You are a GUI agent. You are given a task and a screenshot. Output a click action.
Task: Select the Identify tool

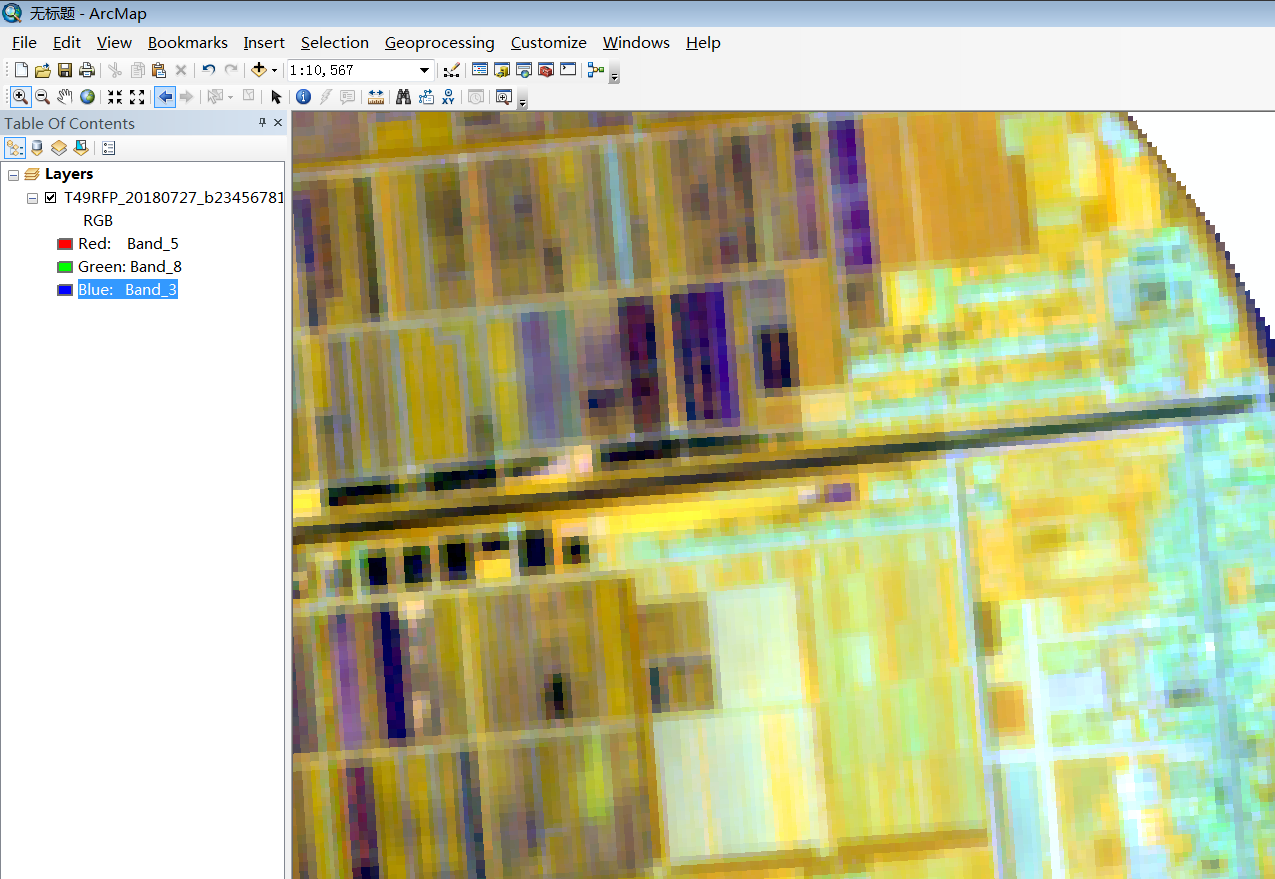point(302,97)
